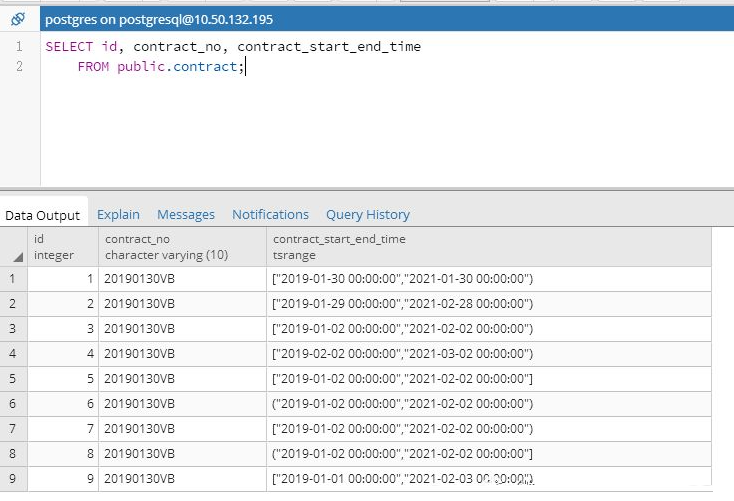Select result row number 6

point(14,404)
